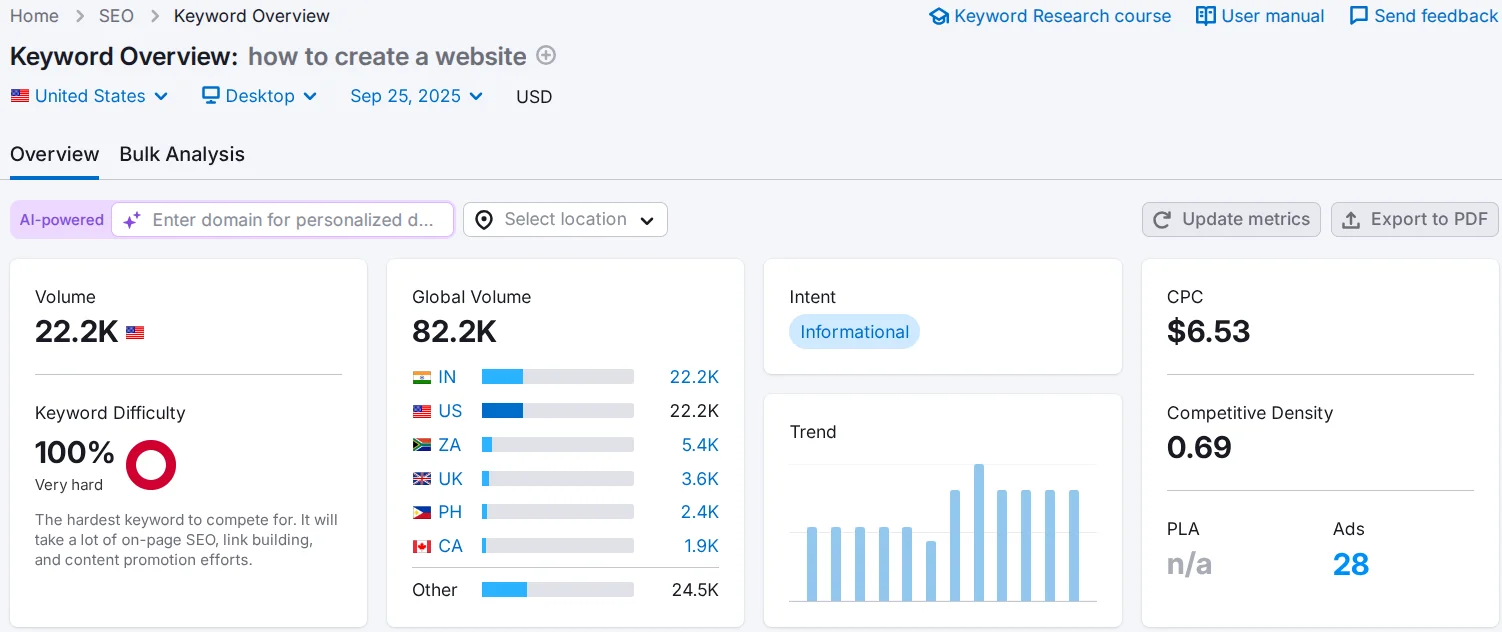
Task: Click the Keyword Research course graduation cap icon
Action: point(938,16)
